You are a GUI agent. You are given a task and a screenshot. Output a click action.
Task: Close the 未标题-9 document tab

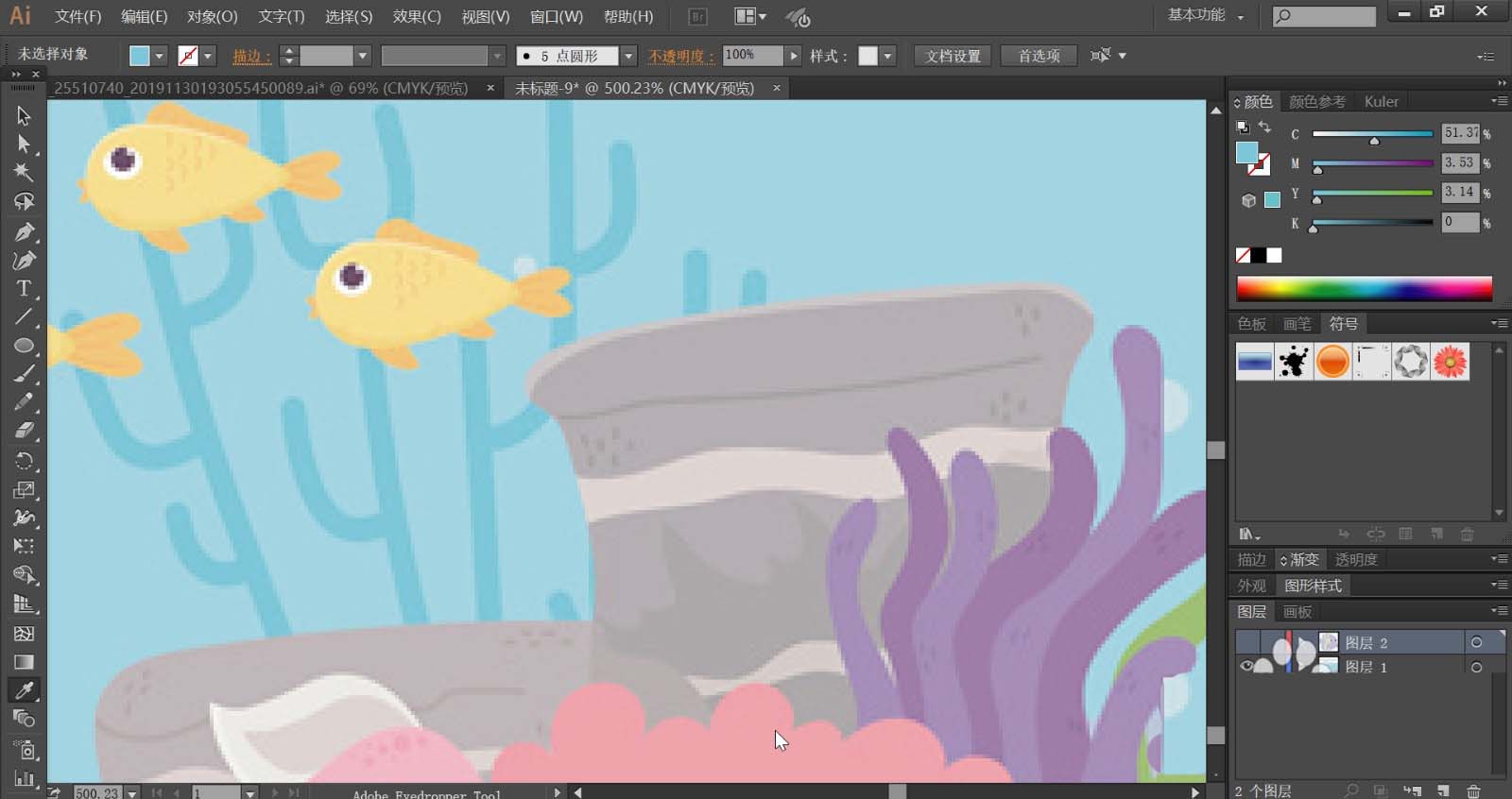pos(777,88)
